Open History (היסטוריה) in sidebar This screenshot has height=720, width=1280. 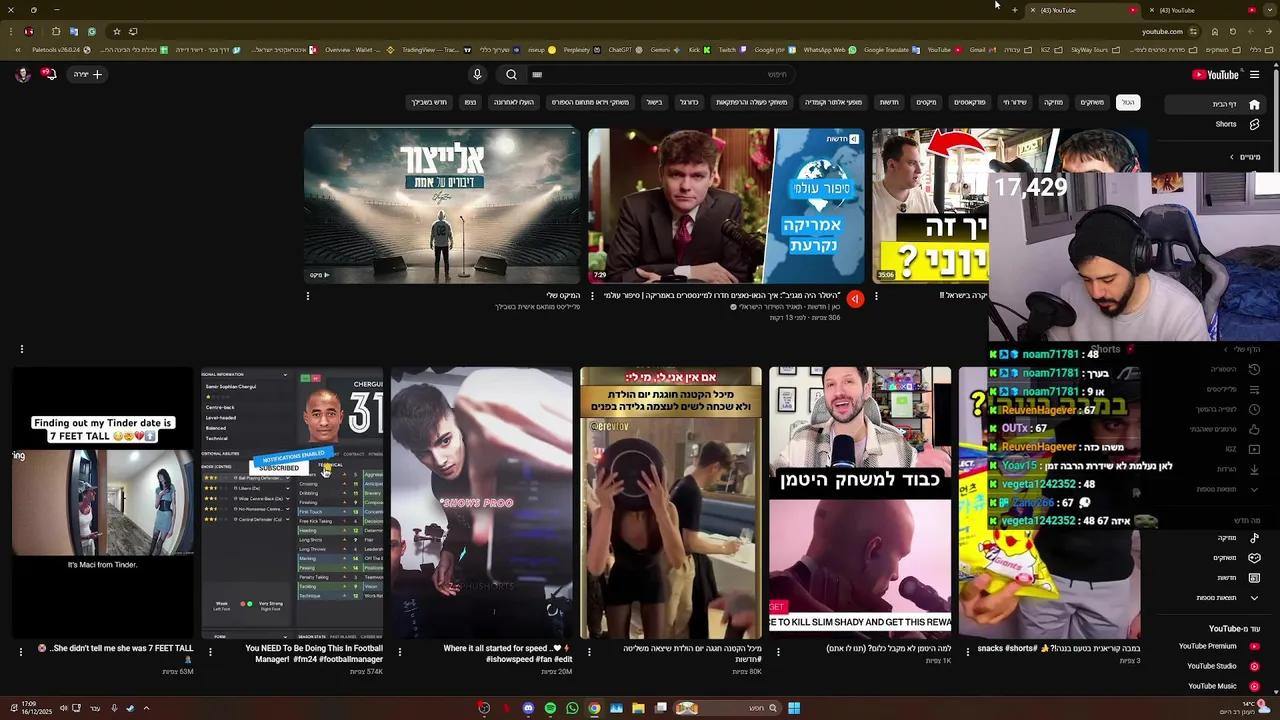coord(1236,369)
